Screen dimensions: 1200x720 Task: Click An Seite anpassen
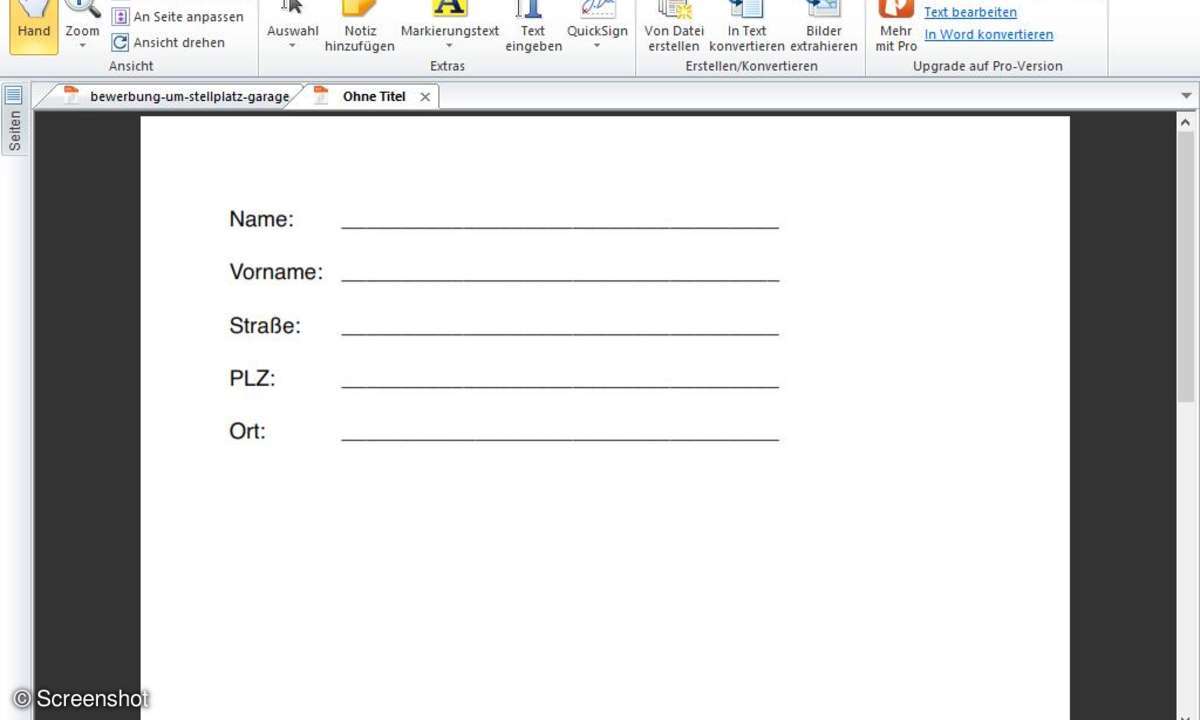point(177,17)
